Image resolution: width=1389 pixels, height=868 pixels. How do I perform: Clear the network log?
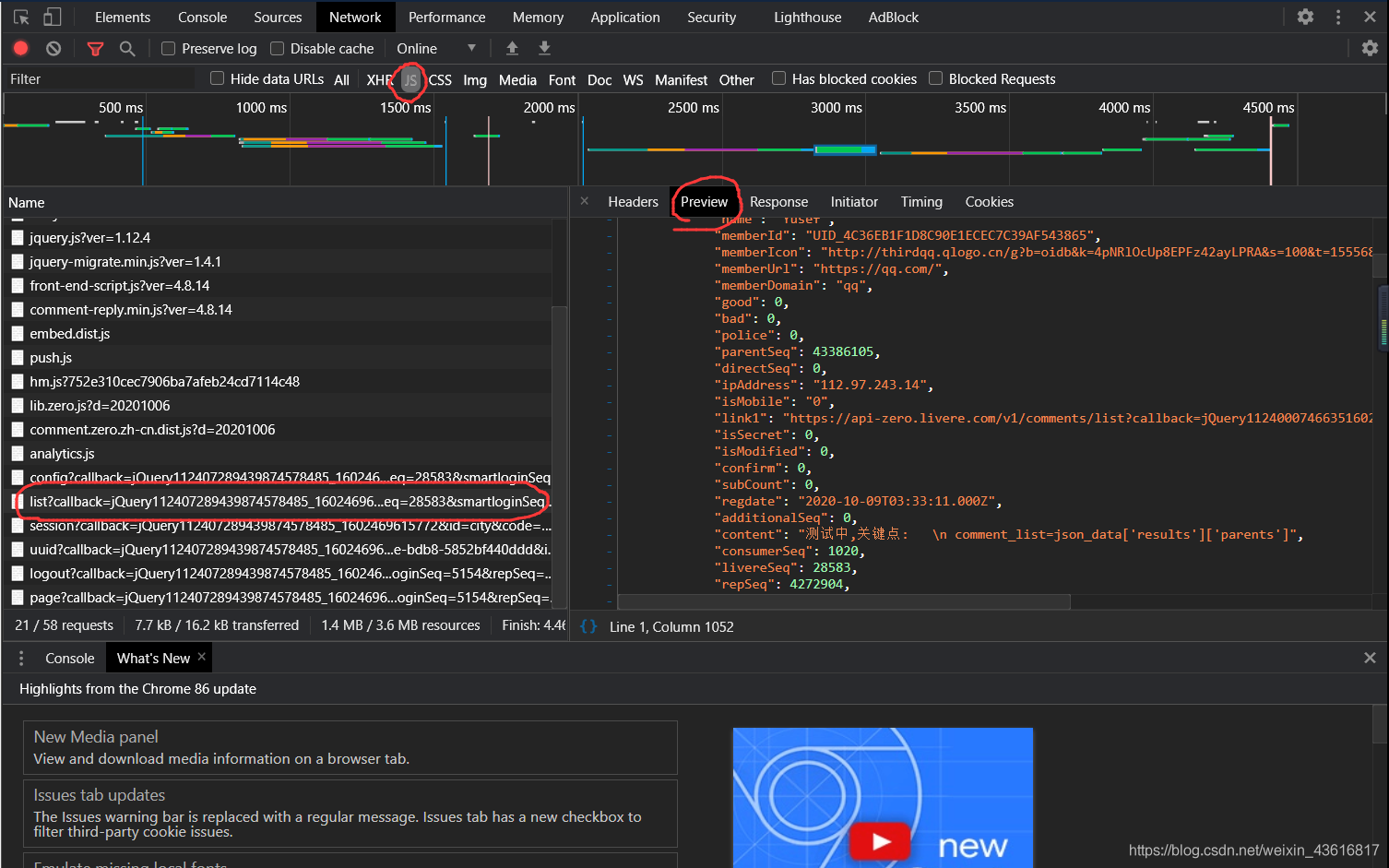coord(53,48)
